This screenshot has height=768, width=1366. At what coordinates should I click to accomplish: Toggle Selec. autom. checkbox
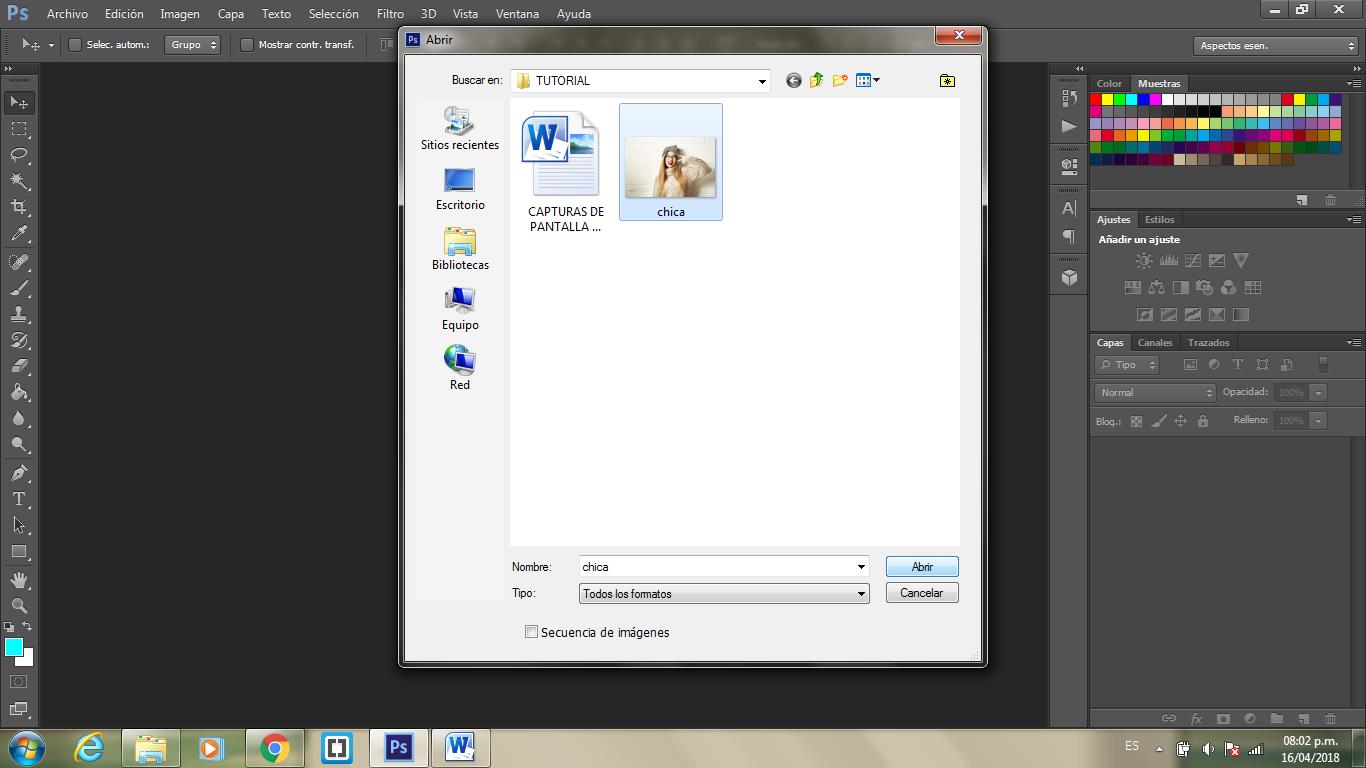click(75, 45)
